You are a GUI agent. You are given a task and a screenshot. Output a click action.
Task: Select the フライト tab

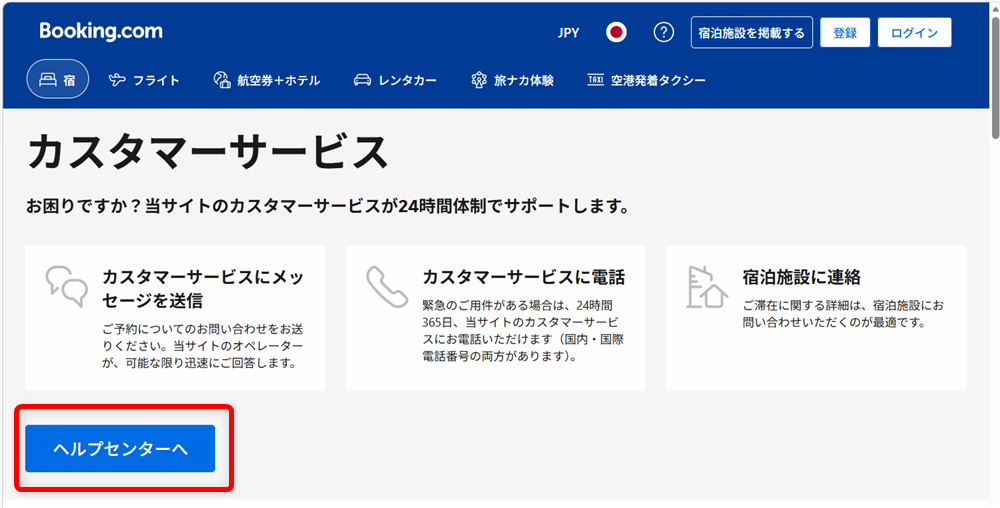tap(144, 80)
